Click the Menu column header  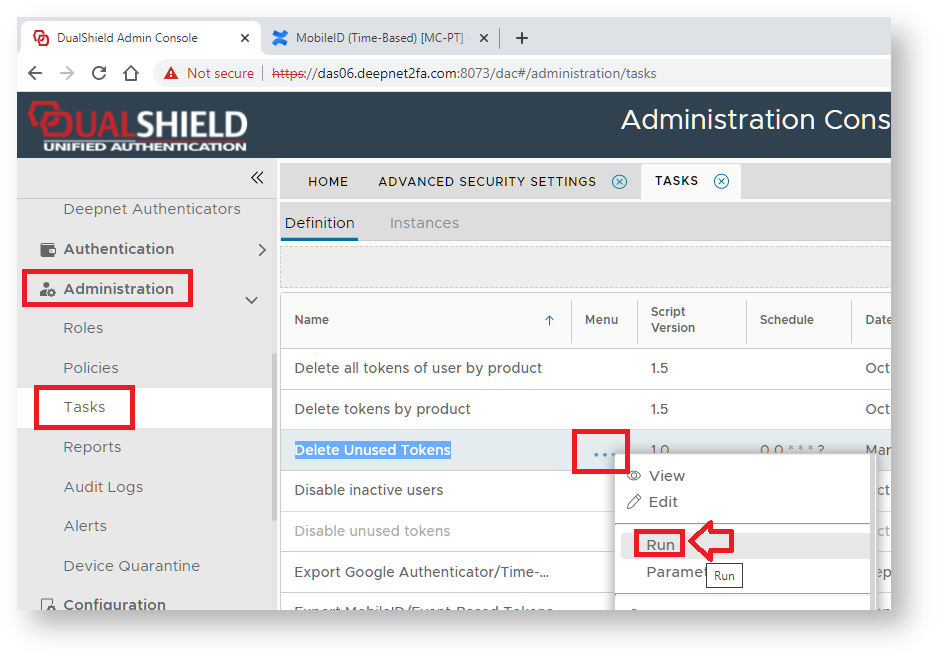click(x=601, y=320)
